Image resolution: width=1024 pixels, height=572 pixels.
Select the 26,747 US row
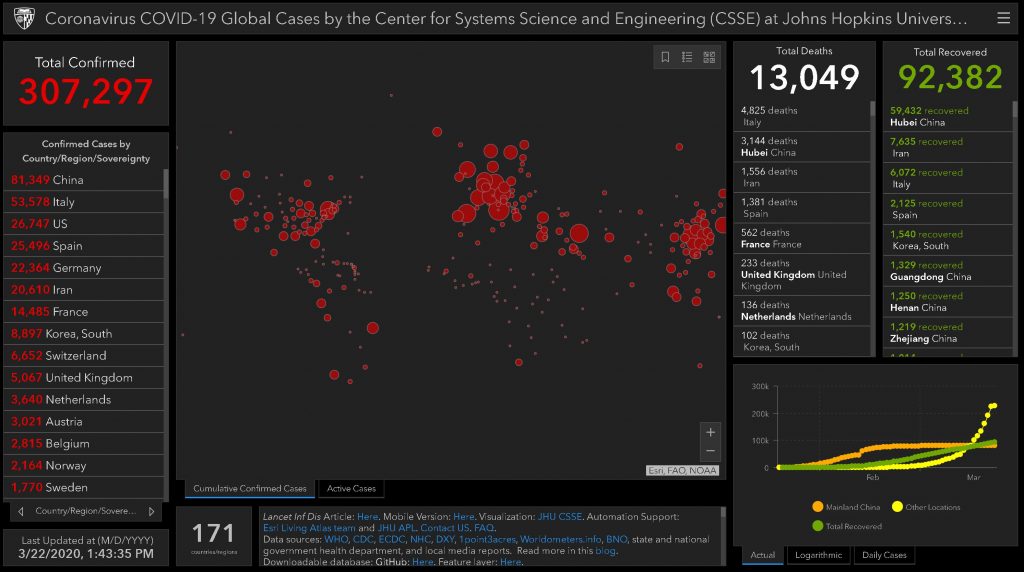[x=84, y=223]
